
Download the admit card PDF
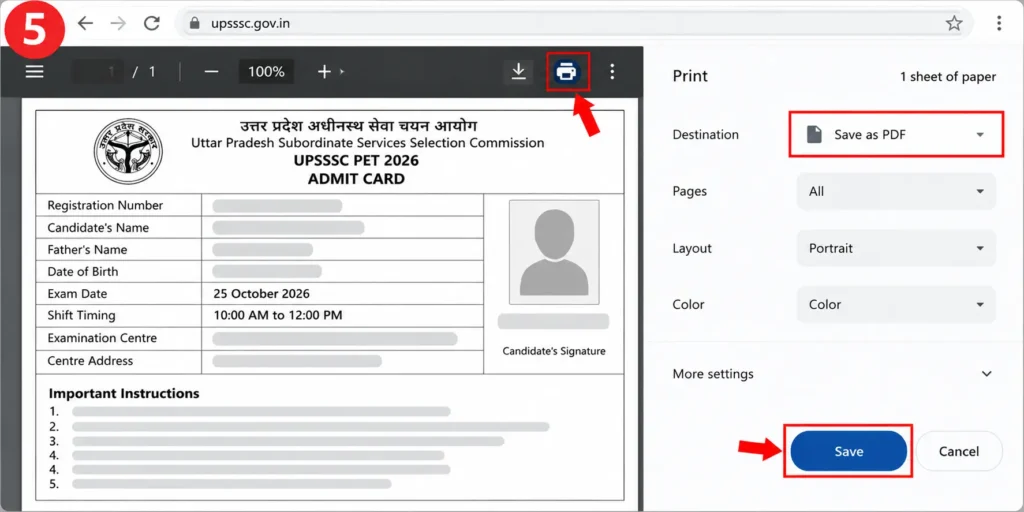coord(519,72)
